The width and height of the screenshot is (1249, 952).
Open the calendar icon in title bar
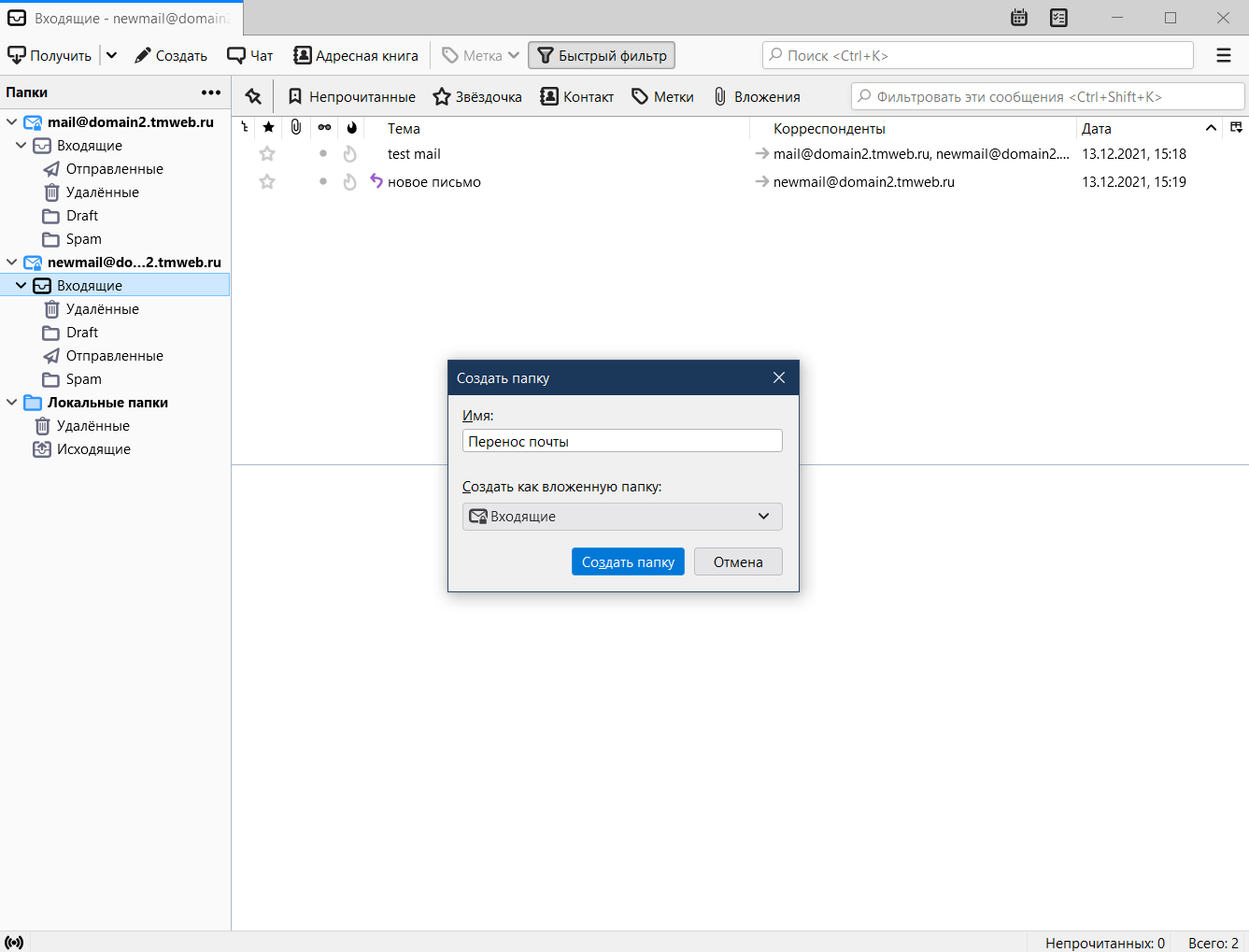tap(1019, 18)
